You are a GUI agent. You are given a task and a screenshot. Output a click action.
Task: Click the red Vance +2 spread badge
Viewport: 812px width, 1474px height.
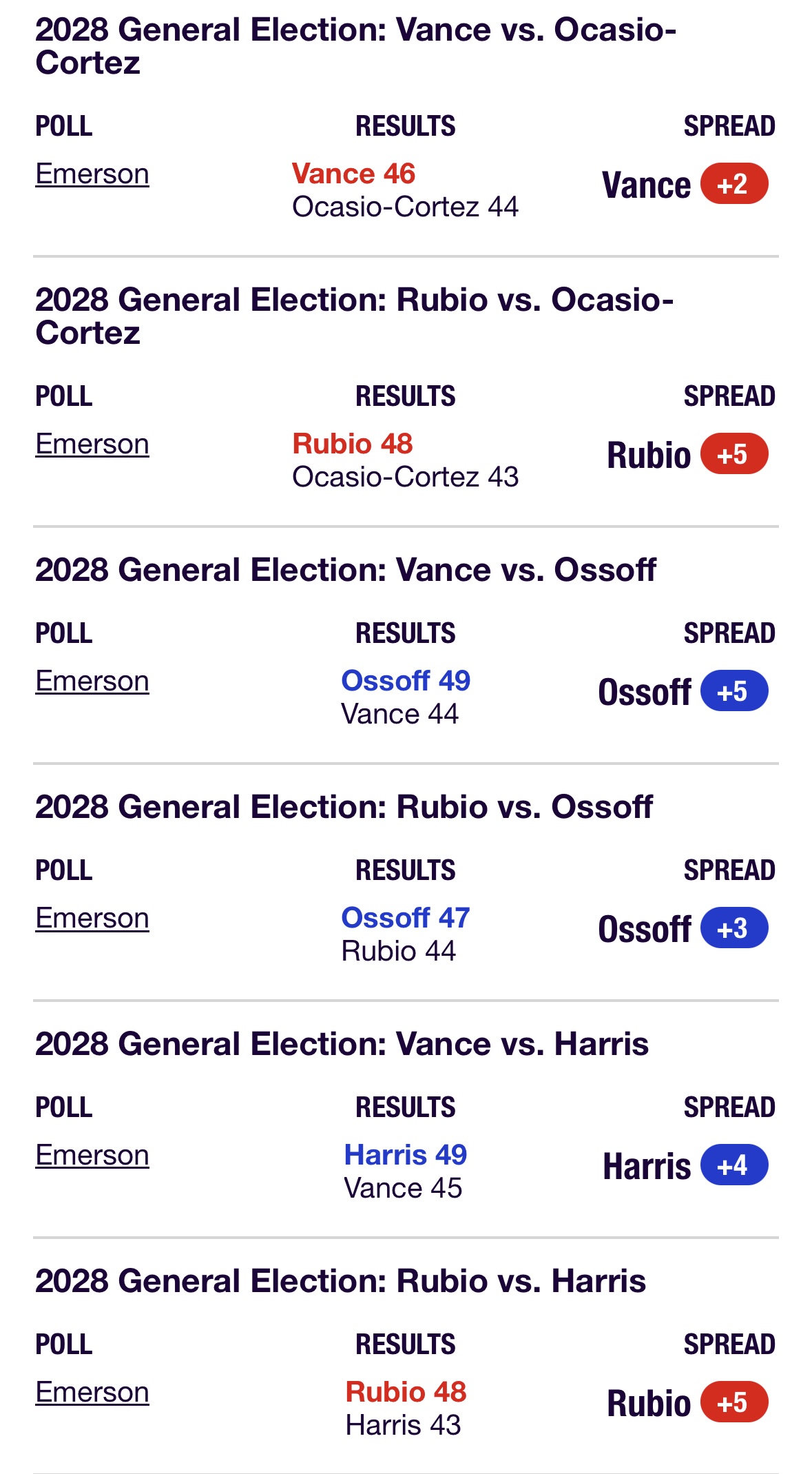pos(734,184)
